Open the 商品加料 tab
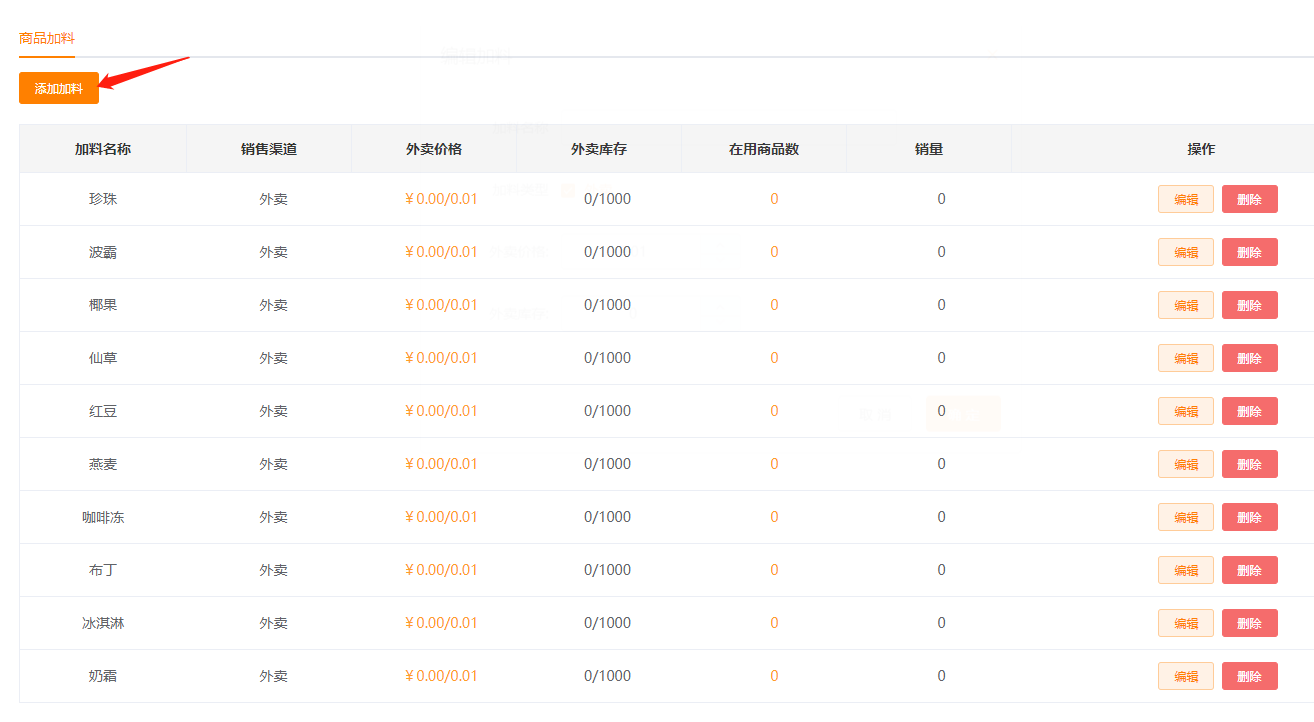 pos(47,38)
